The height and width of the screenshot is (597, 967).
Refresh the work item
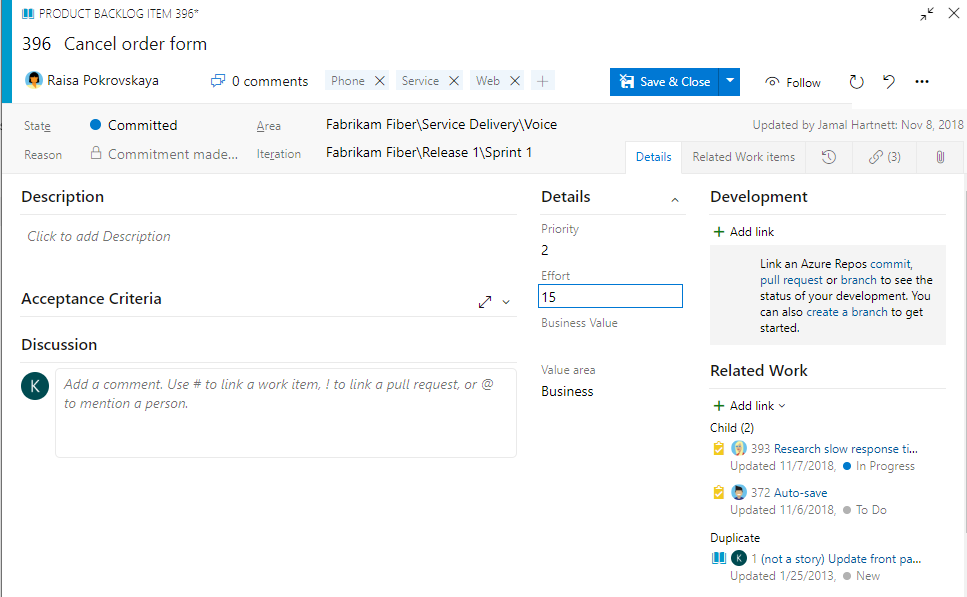[856, 82]
